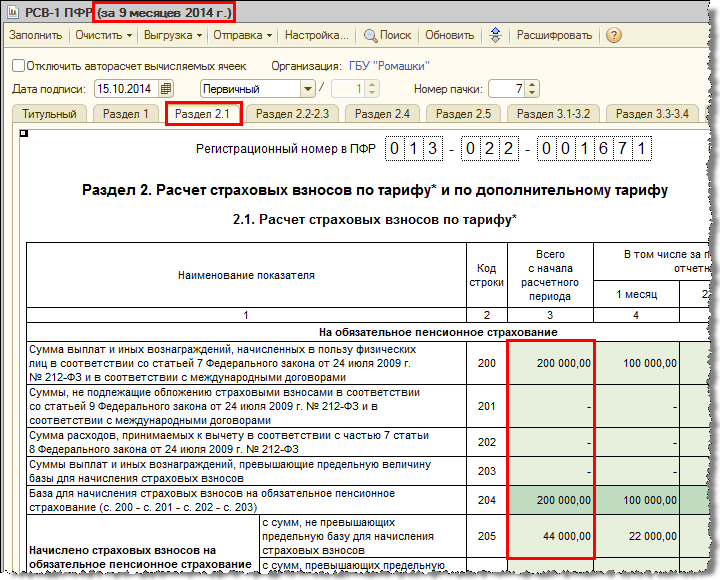Click the last digit of the registration number
The height and width of the screenshot is (580, 720).
[x=641, y=148]
